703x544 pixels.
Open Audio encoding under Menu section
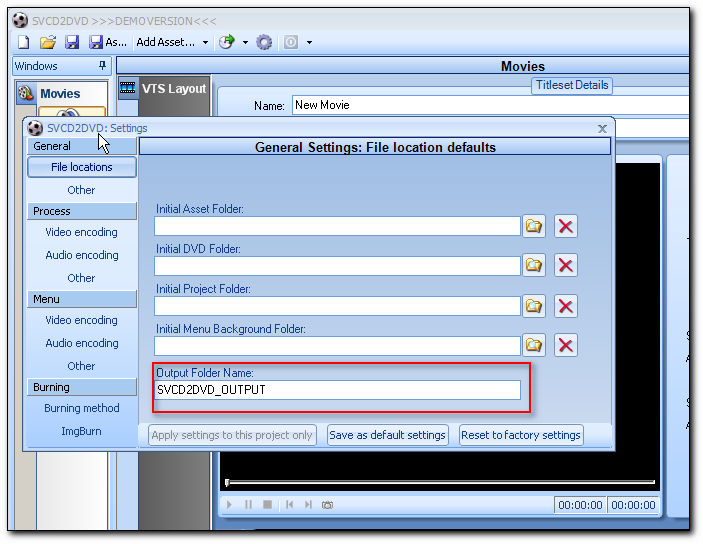coord(82,343)
